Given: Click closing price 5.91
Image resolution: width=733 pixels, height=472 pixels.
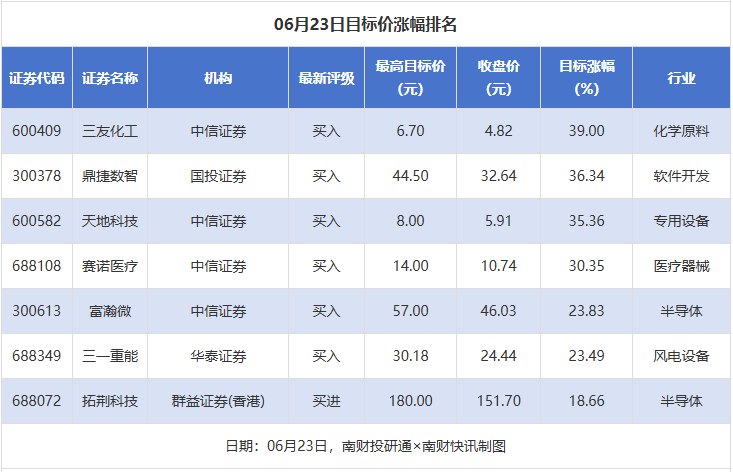Looking at the screenshot, I should point(498,221).
